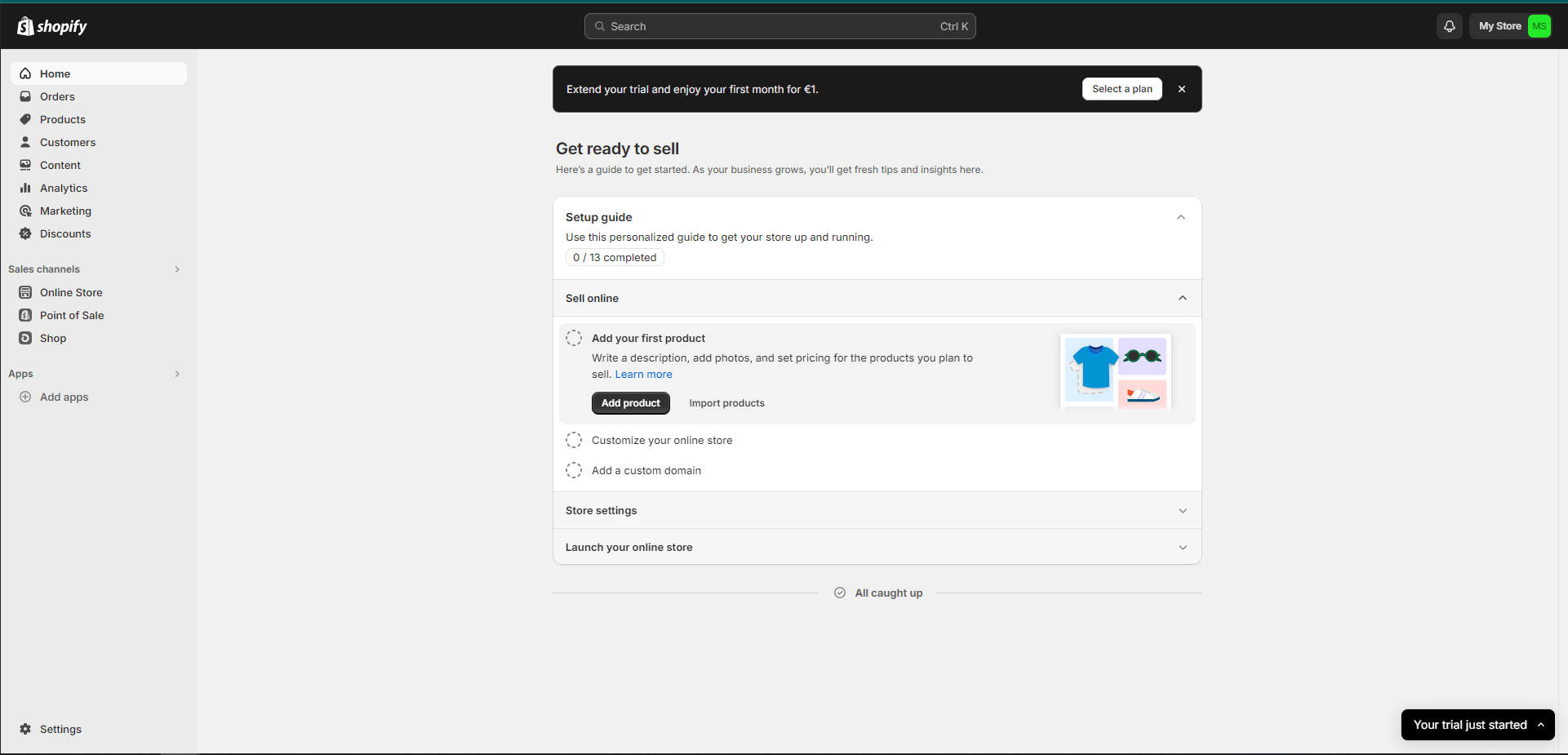Open Discounts page
Image resolution: width=1568 pixels, height=755 pixels.
coord(99,233)
